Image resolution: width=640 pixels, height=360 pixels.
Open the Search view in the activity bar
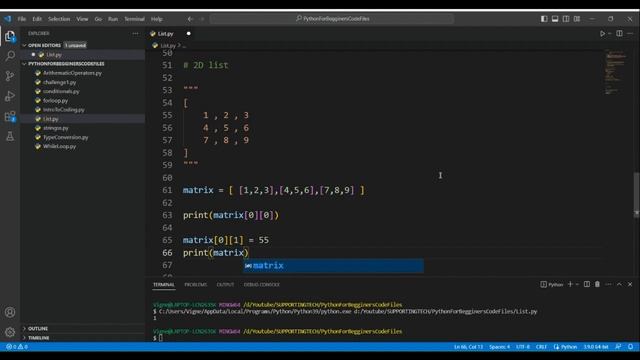10,56
